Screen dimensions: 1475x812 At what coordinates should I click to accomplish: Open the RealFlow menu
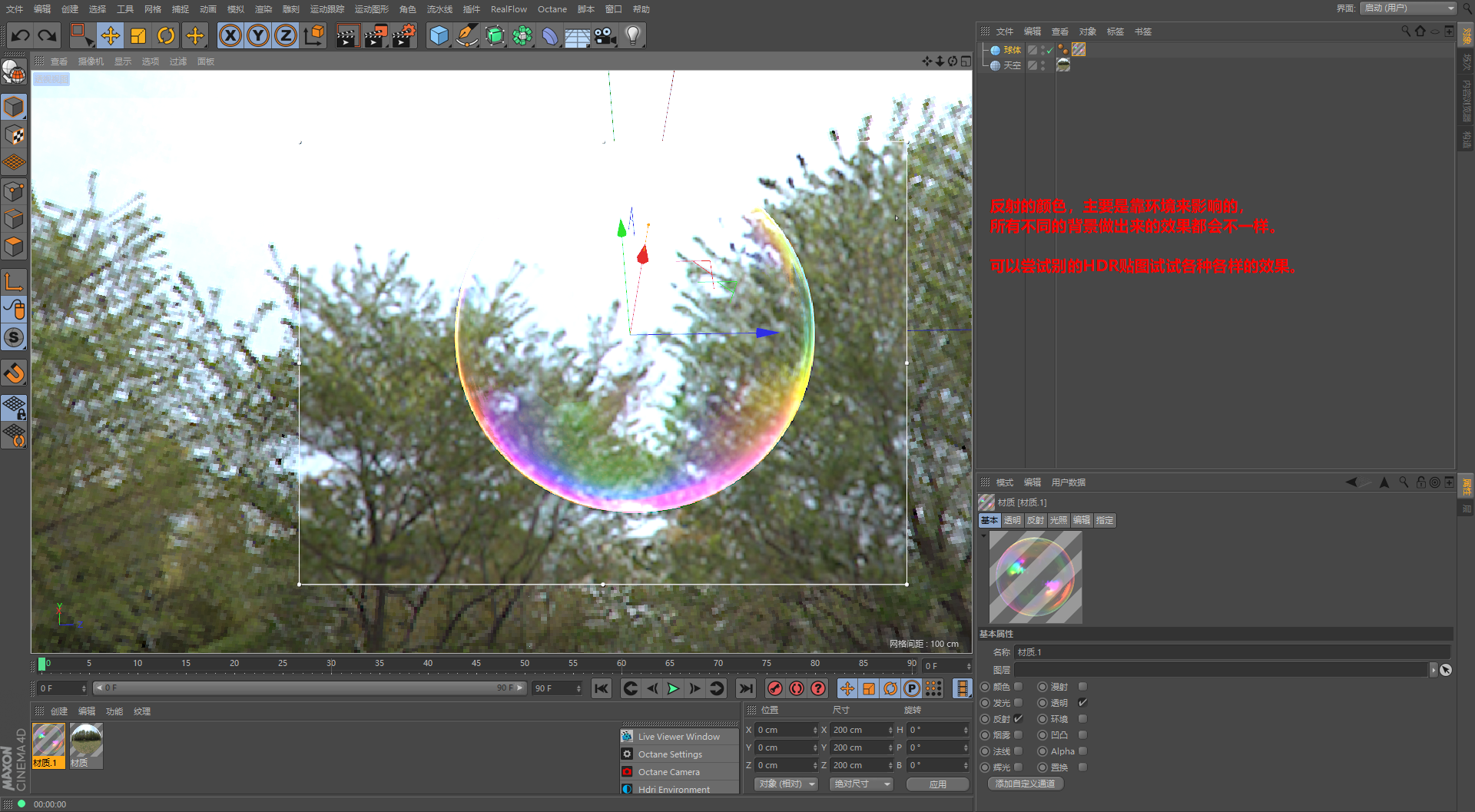click(x=509, y=9)
